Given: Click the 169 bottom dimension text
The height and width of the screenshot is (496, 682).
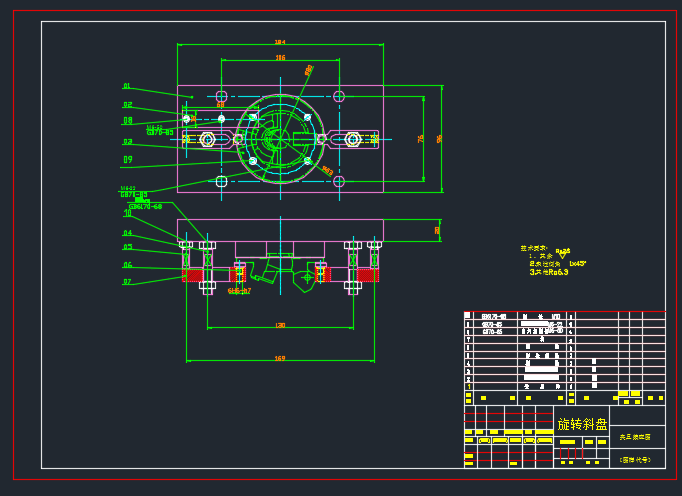Looking at the screenshot, I should 280,357.
